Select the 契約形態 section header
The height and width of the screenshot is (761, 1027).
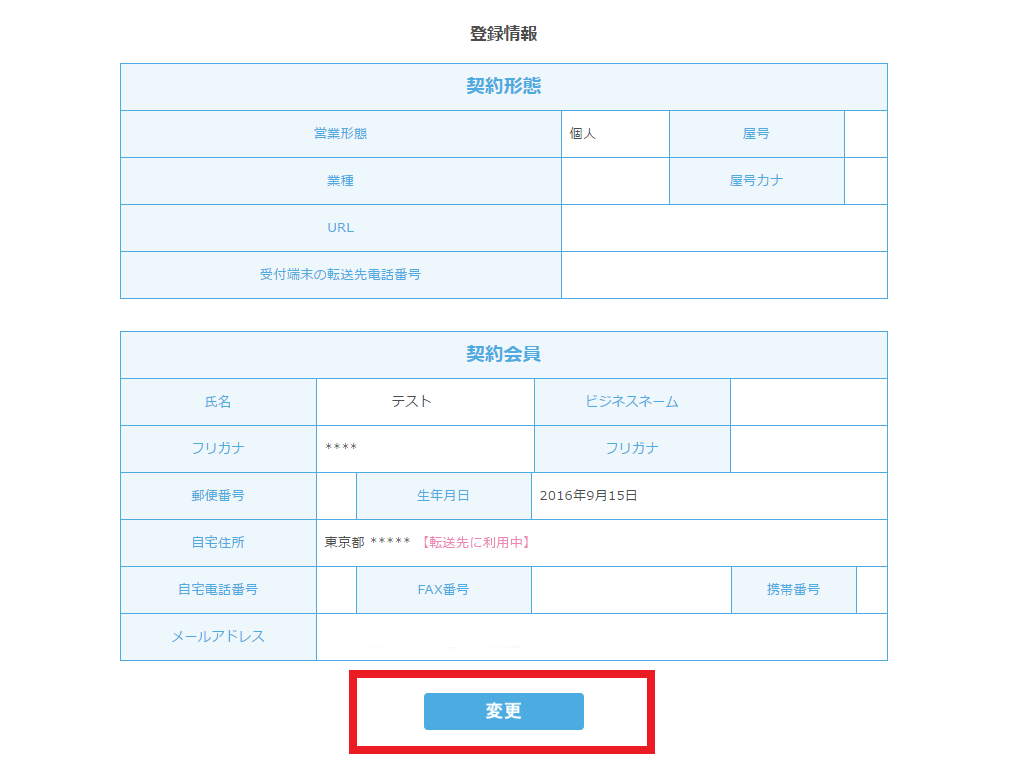point(503,86)
